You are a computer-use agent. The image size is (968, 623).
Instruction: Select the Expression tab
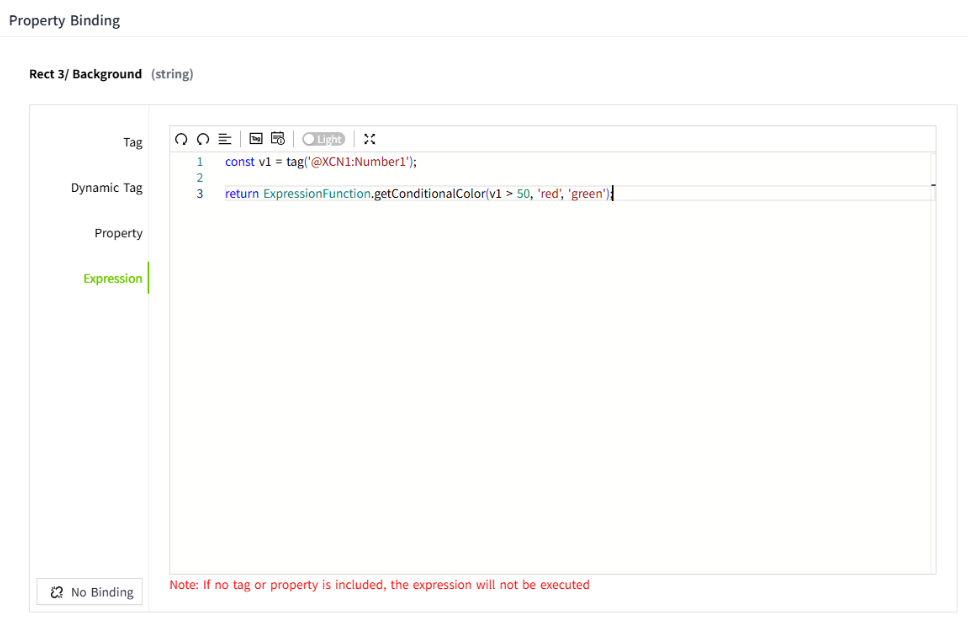point(112,279)
